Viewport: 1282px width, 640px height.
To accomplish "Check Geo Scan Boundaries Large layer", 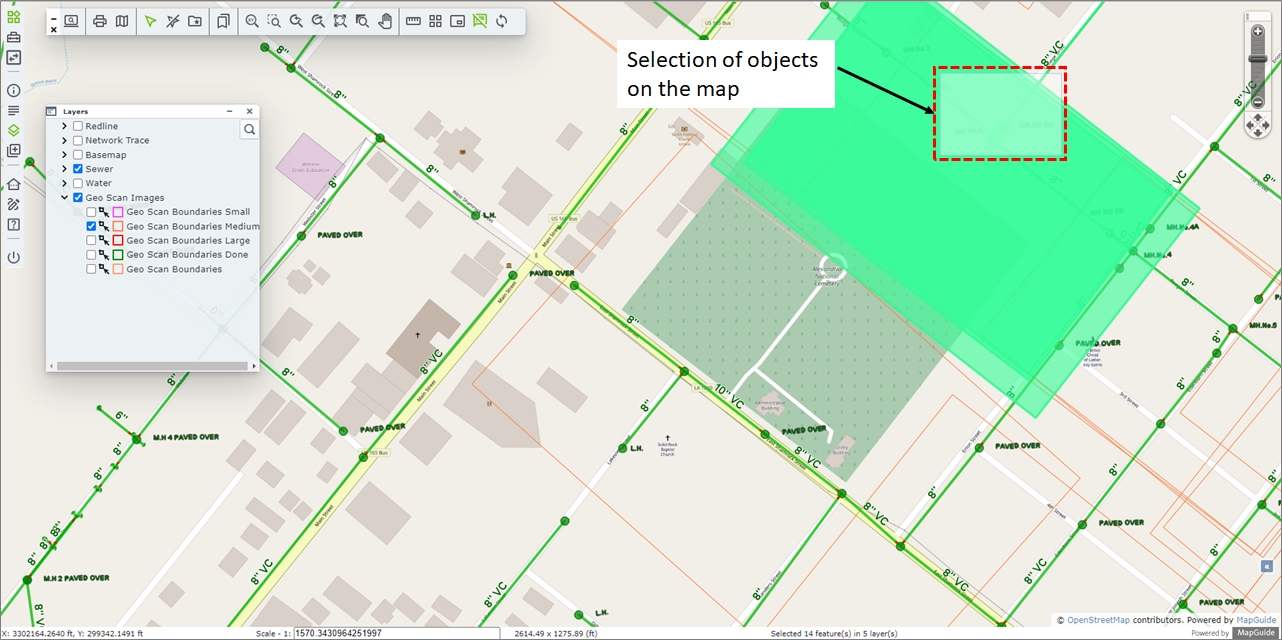I will click(91, 240).
